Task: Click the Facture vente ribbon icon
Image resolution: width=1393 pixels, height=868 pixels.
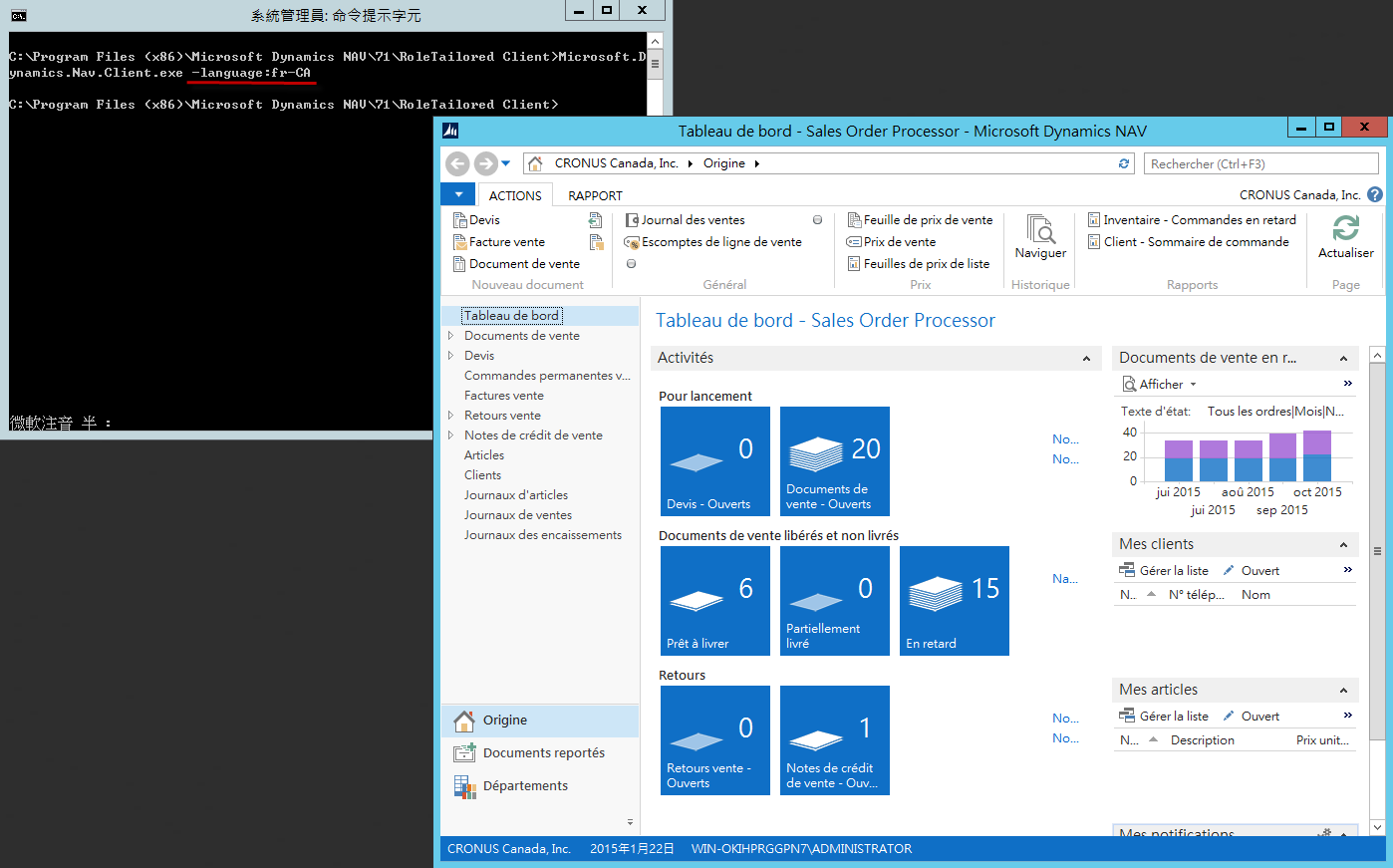Action: coord(460,242)
